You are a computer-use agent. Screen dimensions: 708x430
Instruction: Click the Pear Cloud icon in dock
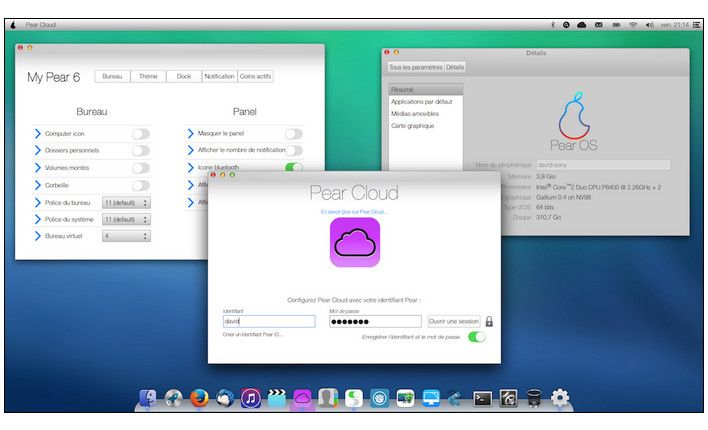pyautogui.click(x=302, y=398)
